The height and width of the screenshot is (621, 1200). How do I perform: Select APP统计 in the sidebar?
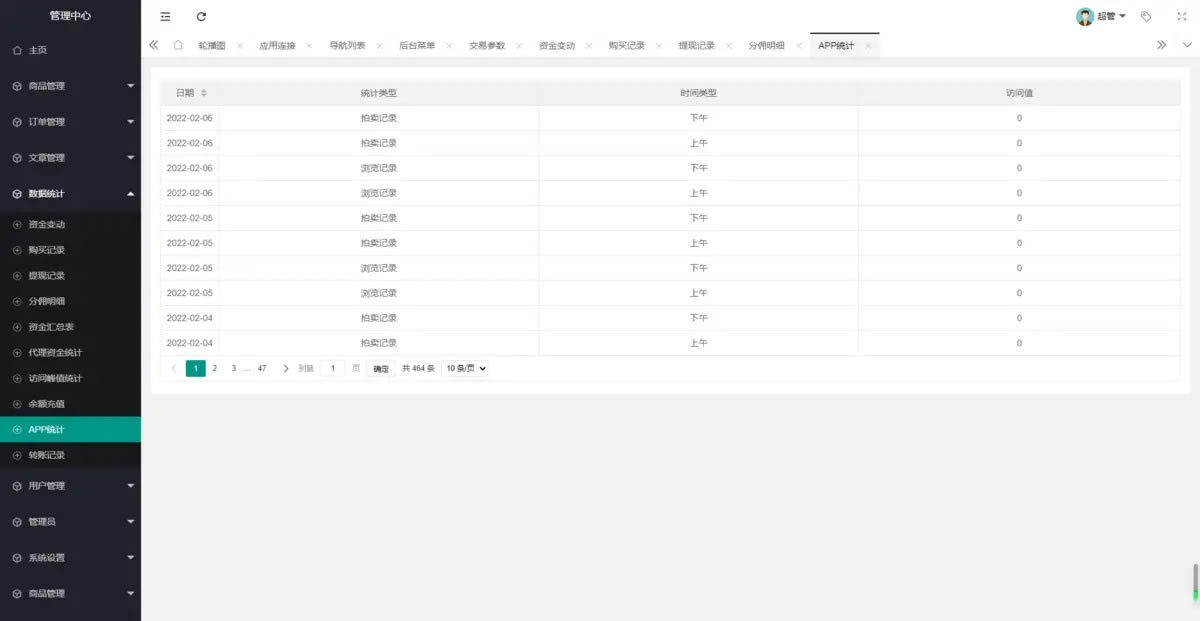click(x=70, y=430)
